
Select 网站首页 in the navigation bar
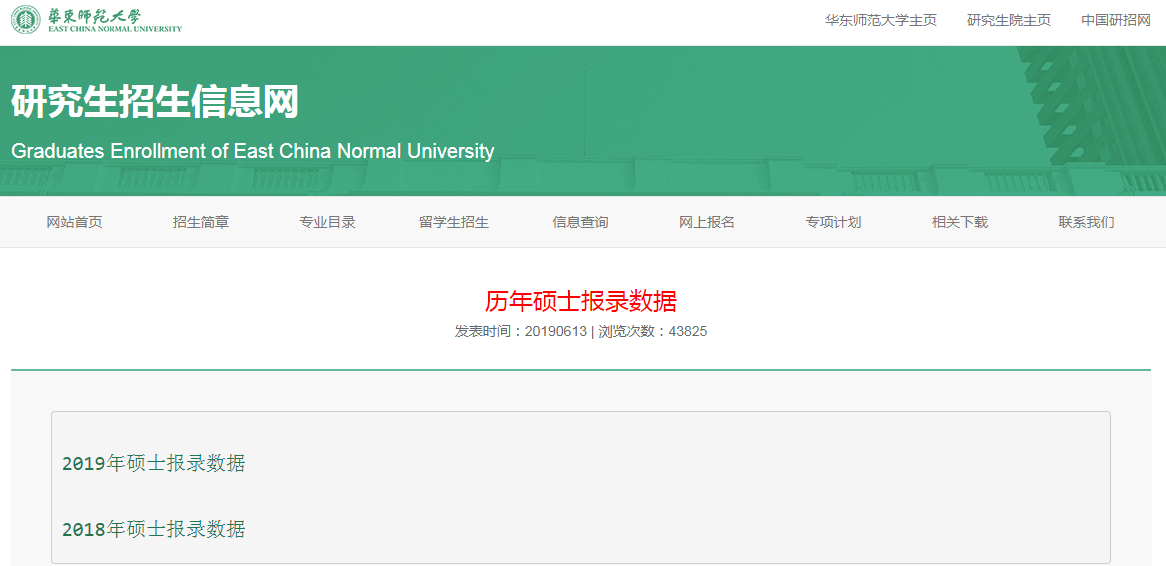point(74,222)
